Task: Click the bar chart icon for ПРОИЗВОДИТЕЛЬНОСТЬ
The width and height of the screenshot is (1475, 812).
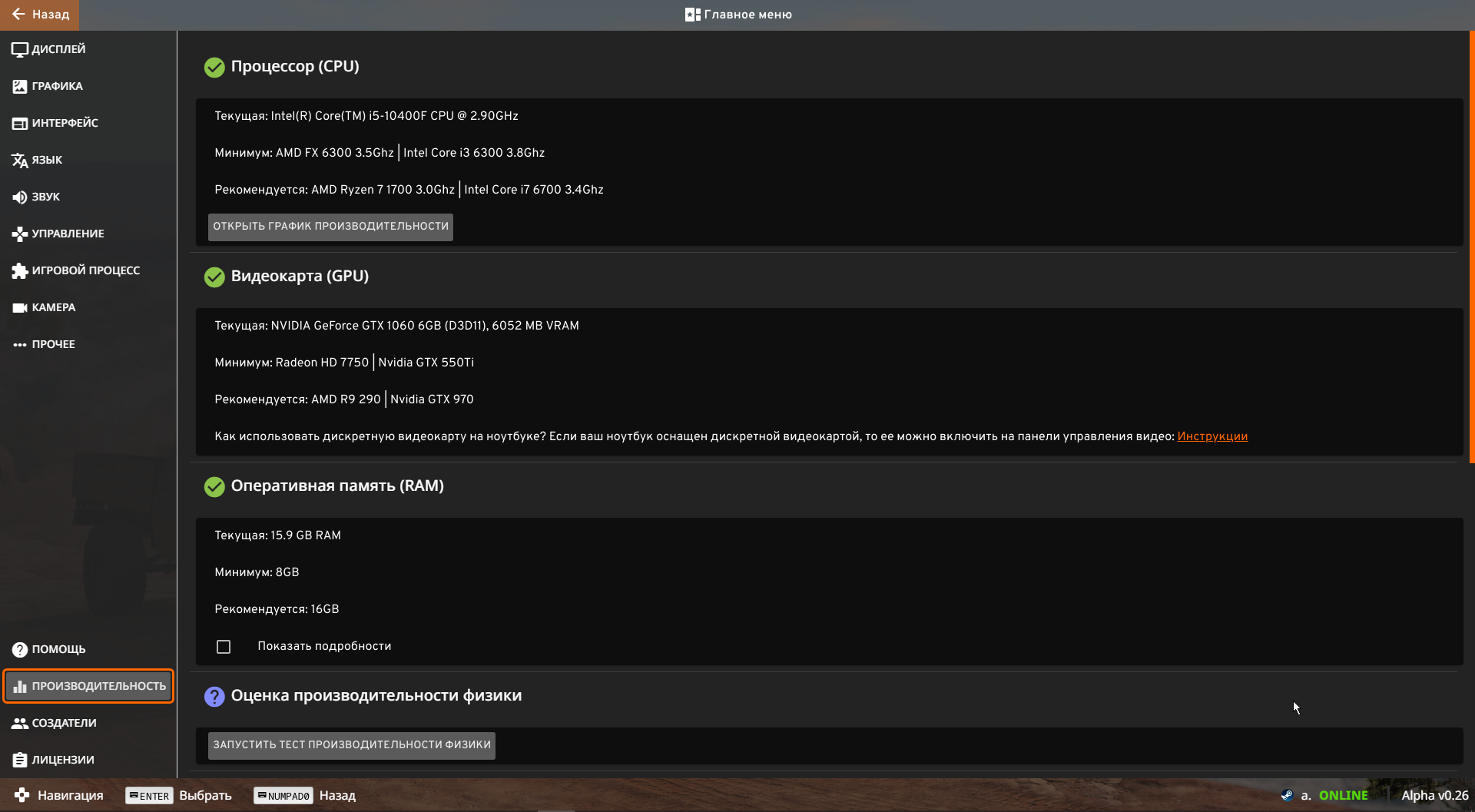Action: (20, 687)
